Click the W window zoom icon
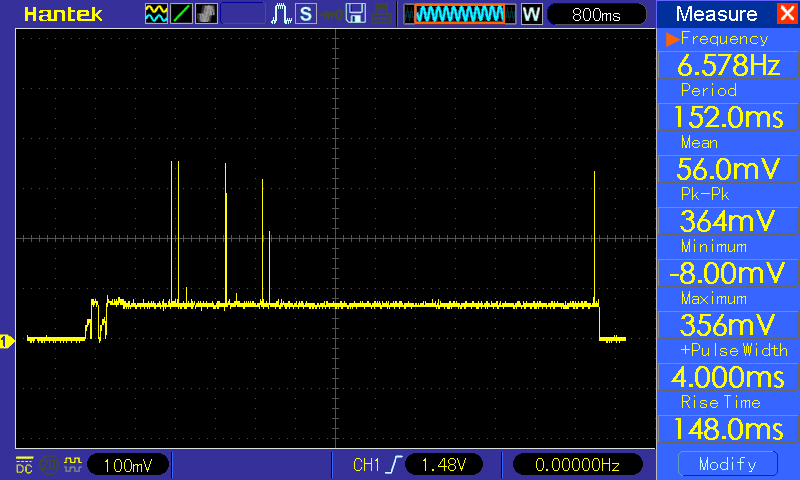This screenshot has height=480, width=800. 531,14
